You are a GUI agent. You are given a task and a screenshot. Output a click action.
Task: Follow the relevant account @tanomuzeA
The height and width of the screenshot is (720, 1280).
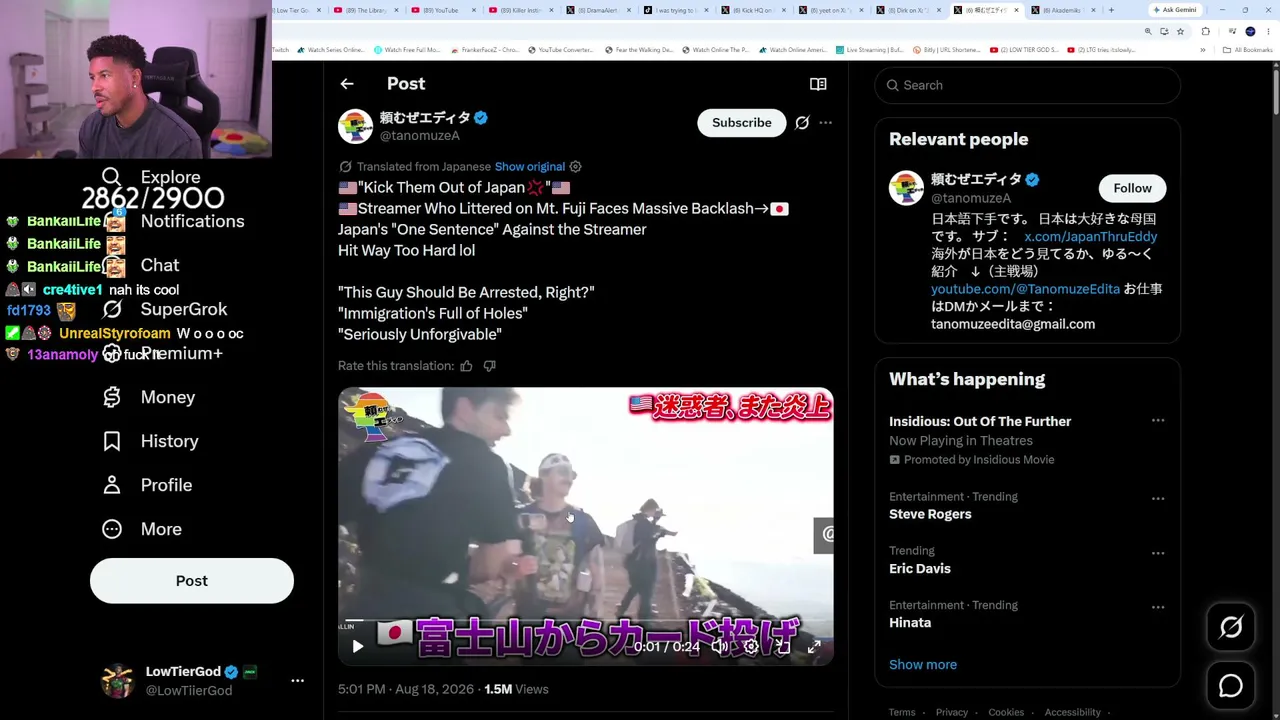(x=1133, y=188)
